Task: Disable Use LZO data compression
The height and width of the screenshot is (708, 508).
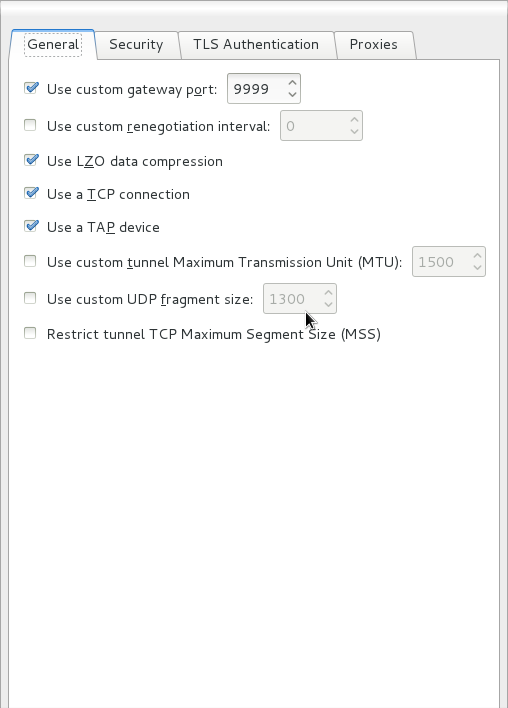Action: pos(31,160)
